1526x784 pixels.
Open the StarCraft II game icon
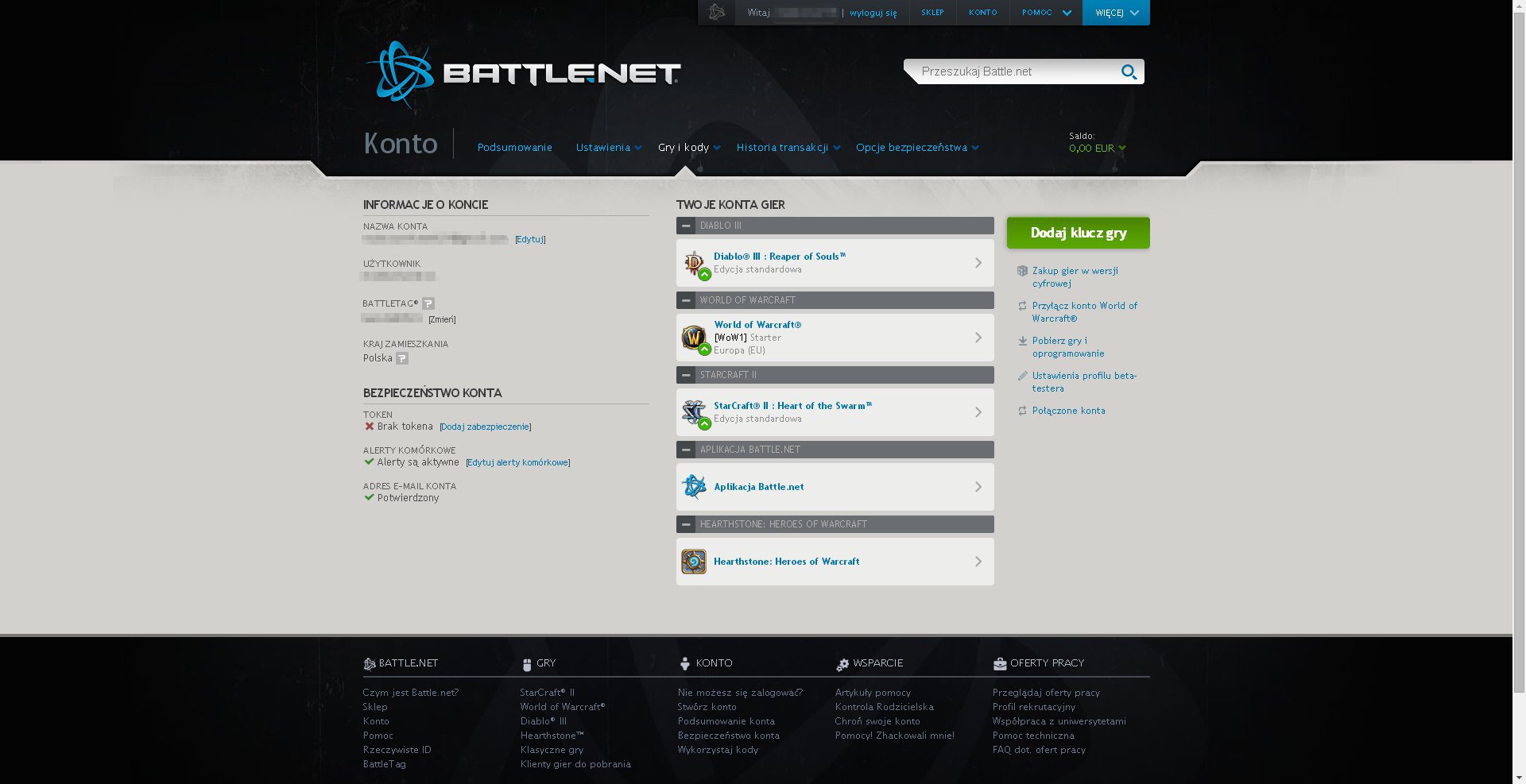coord(694,412)
